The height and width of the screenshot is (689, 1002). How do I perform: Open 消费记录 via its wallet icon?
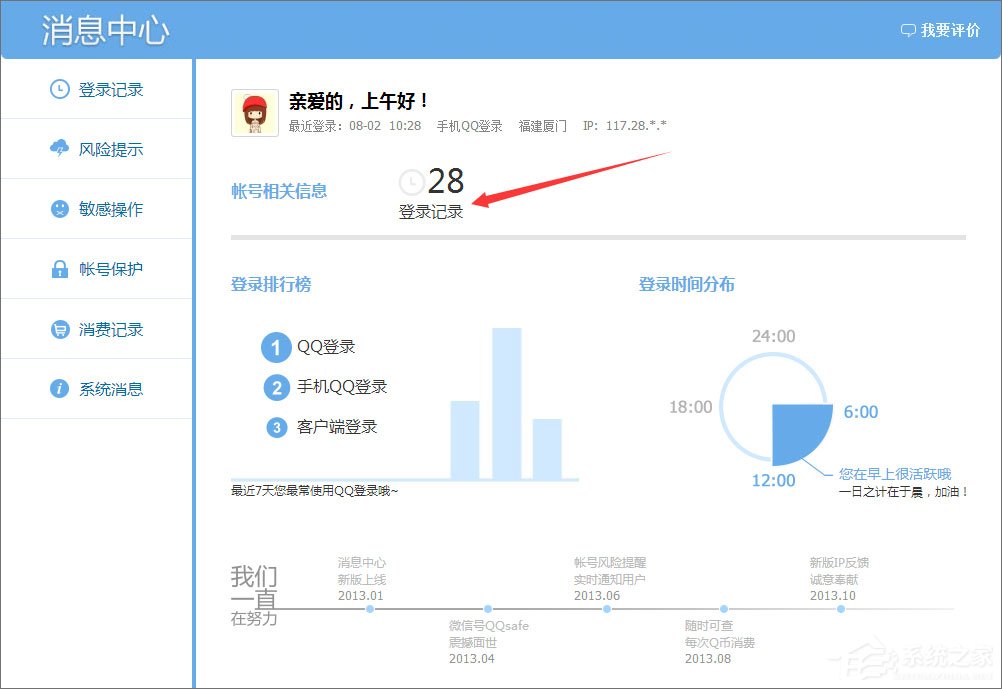[60, 328]
